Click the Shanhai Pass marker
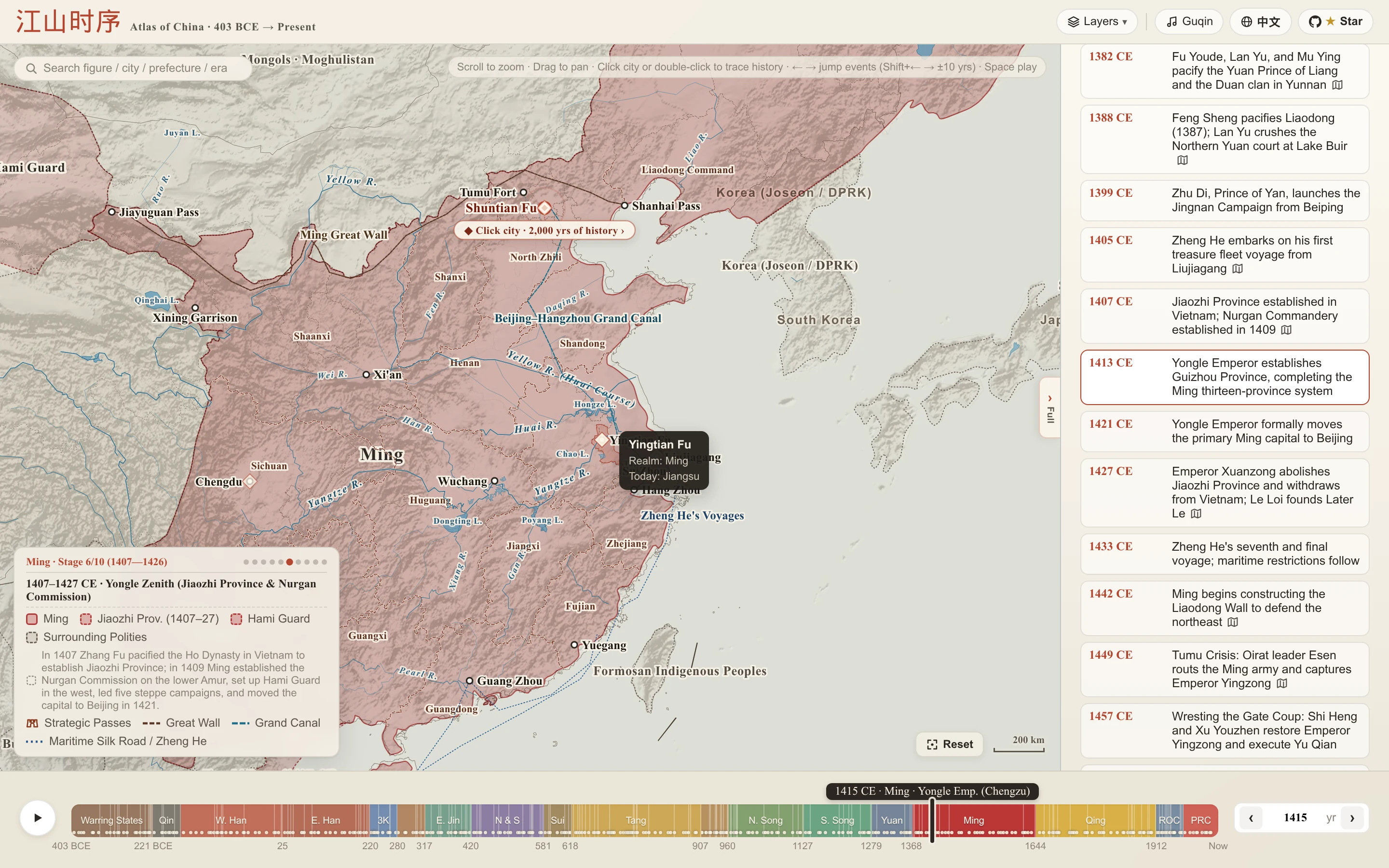 tap(625, 205)
